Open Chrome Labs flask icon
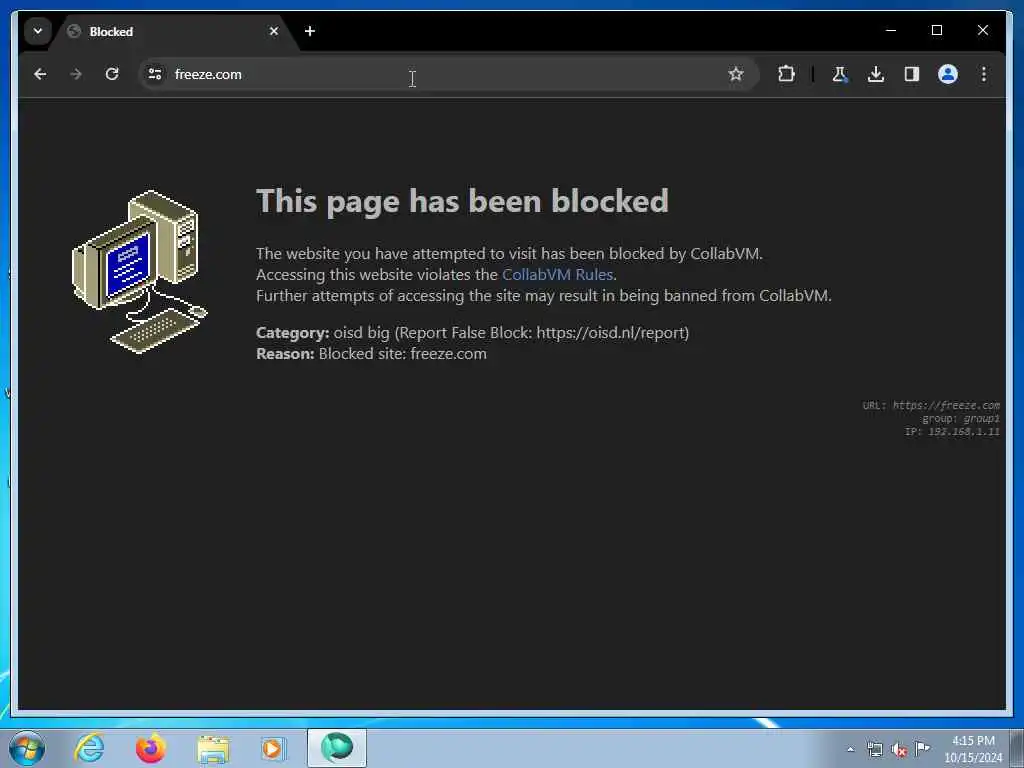Viewport: 1024px width, 768px height. click(x=840, y=74)
